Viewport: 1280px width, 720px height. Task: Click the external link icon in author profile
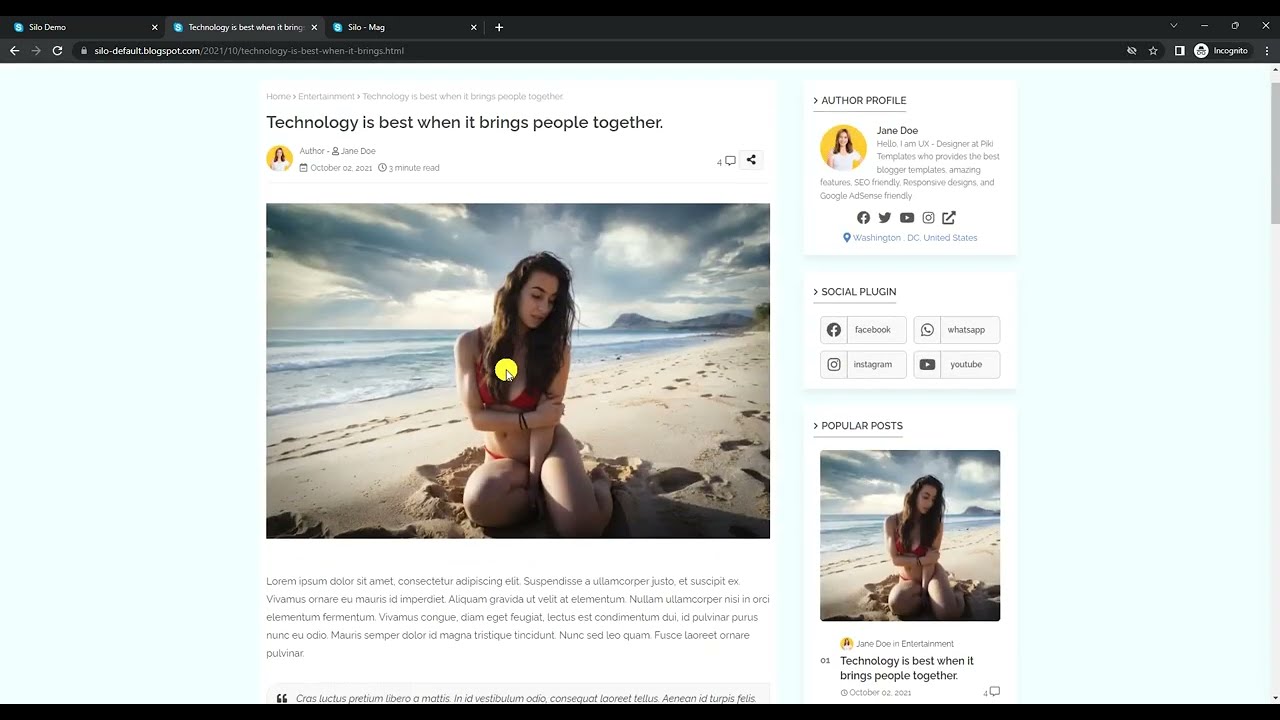point(949,218)
